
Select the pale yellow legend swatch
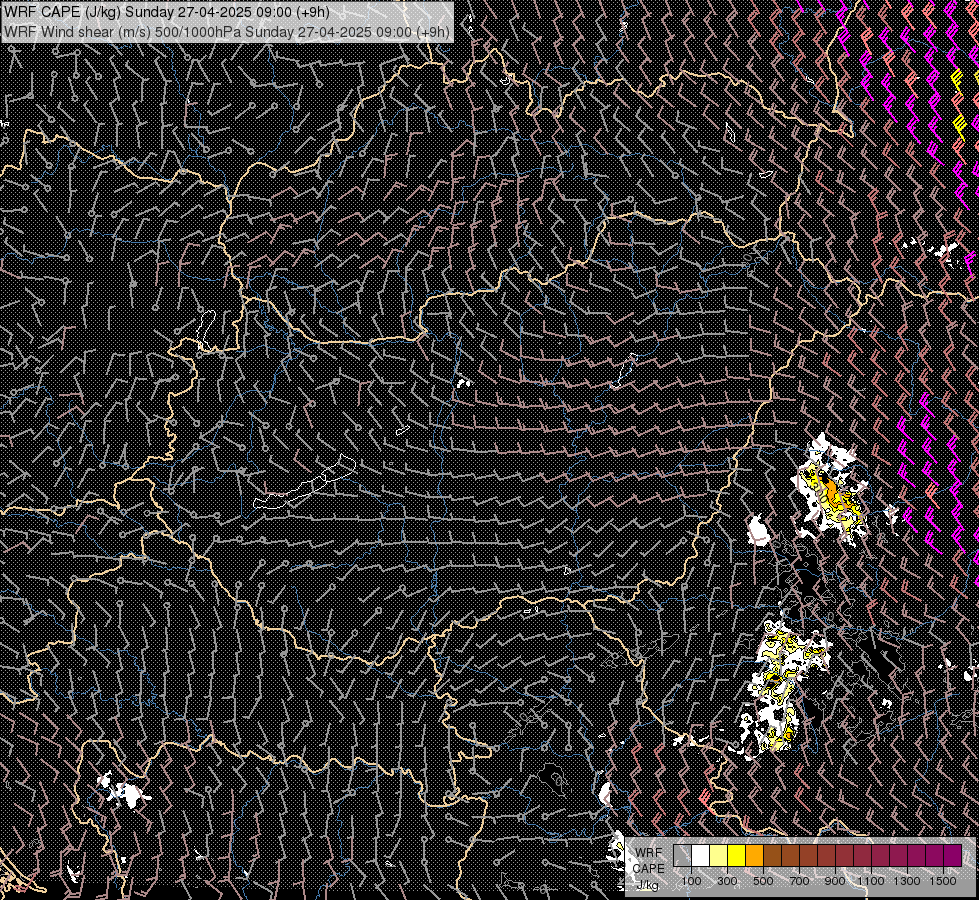(719, 855)
